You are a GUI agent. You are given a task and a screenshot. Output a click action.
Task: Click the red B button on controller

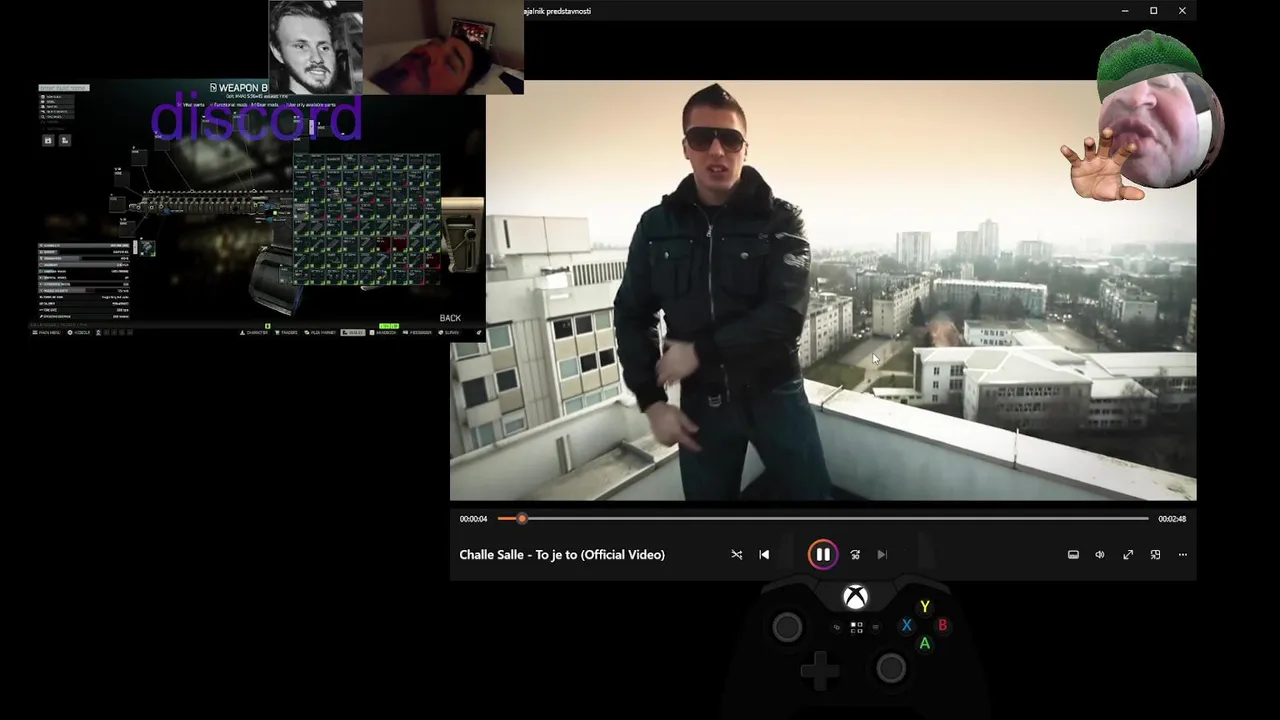coord(942,626)
